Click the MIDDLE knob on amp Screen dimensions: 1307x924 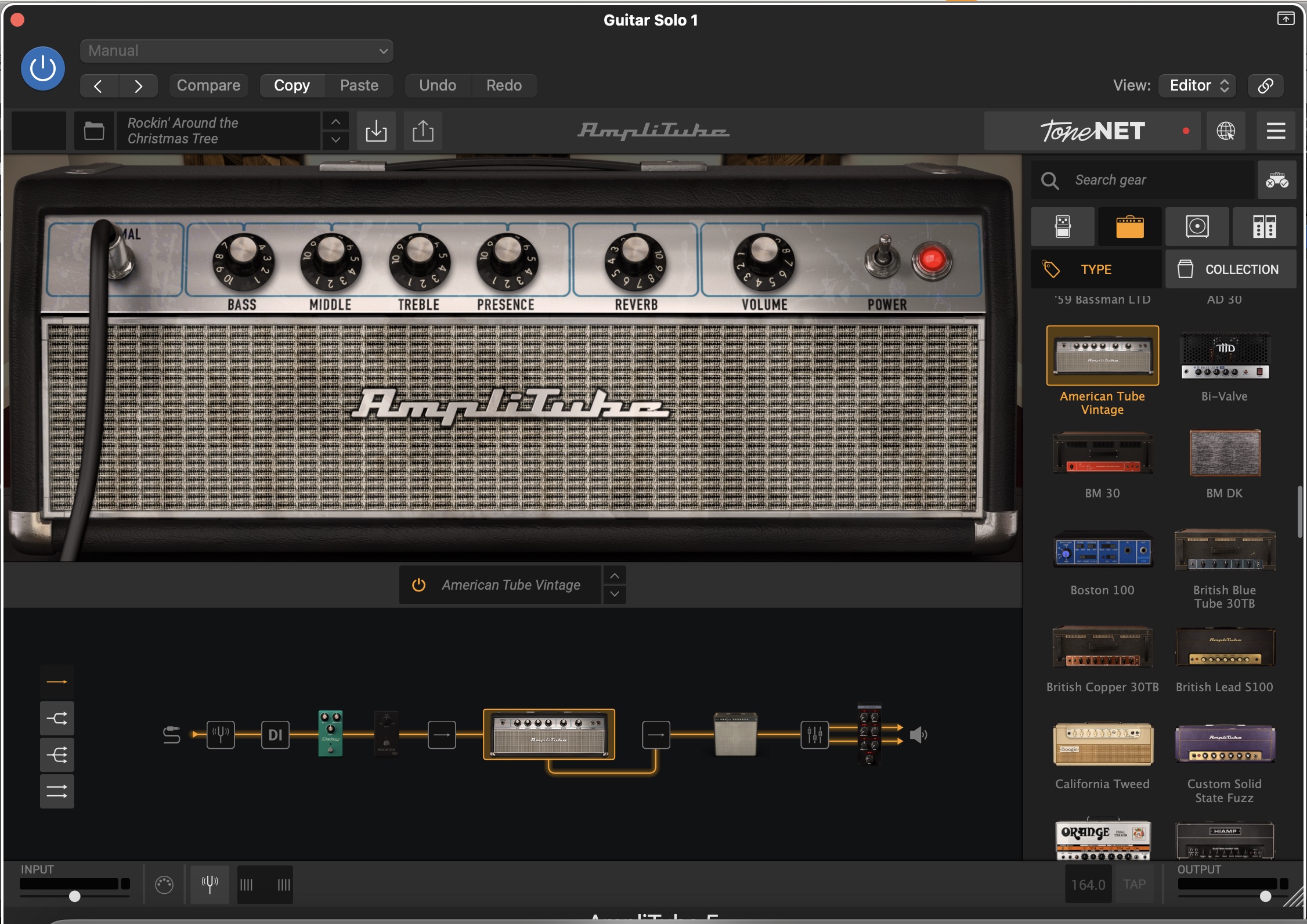click(331, 261)
